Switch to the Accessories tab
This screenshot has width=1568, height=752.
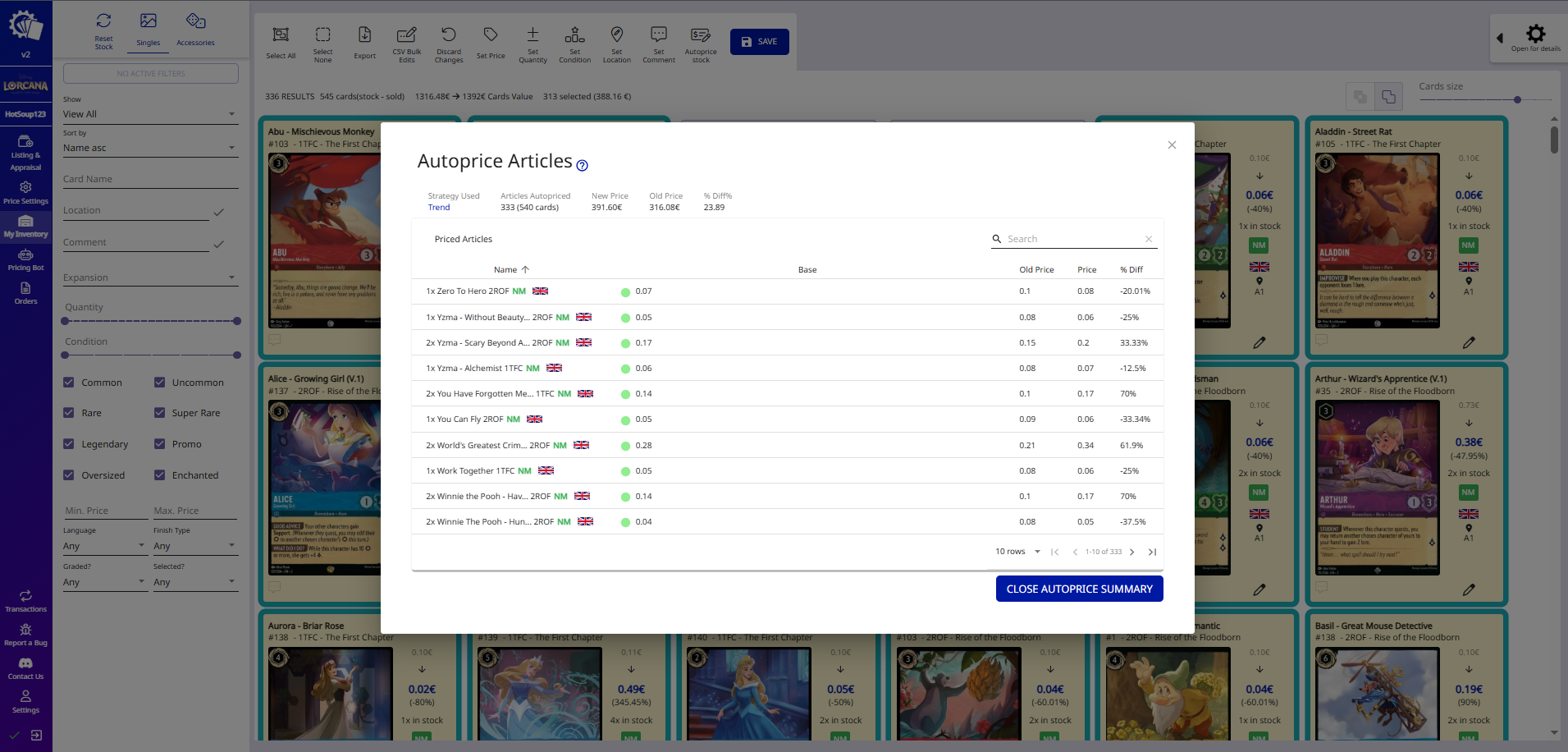(195, 30)
